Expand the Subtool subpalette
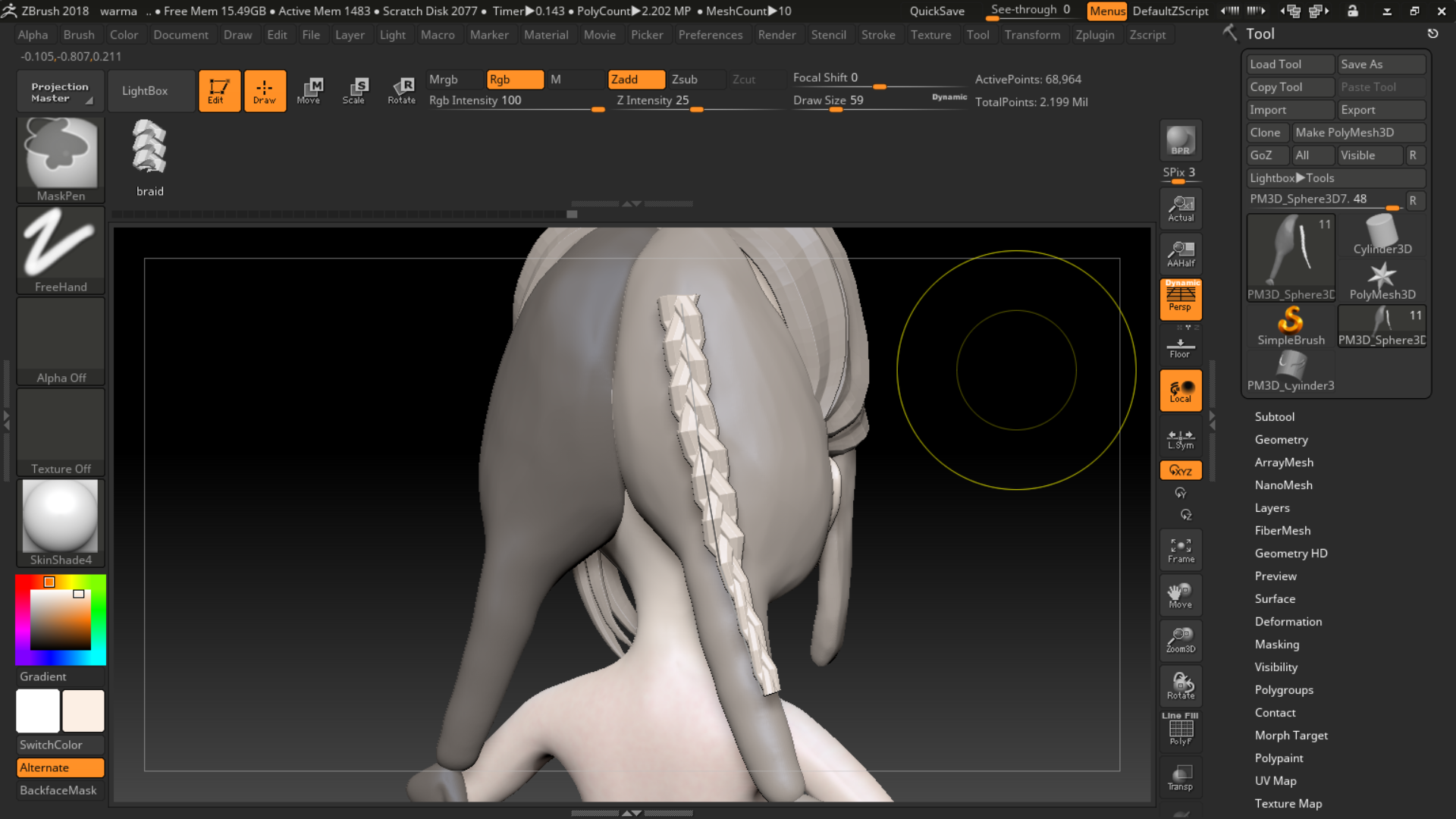The width and height of the screenshot is (1456, 819). 1275,416
